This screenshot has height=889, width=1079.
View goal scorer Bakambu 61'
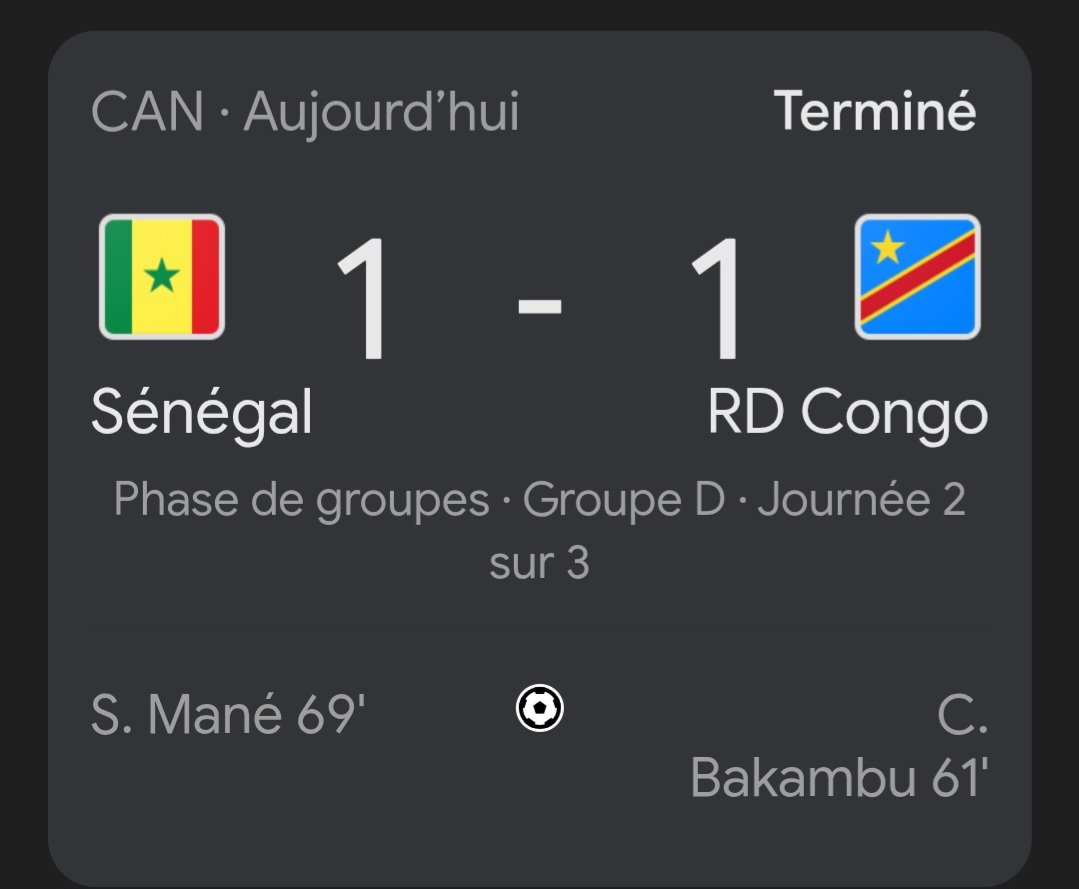coord(839,777)
